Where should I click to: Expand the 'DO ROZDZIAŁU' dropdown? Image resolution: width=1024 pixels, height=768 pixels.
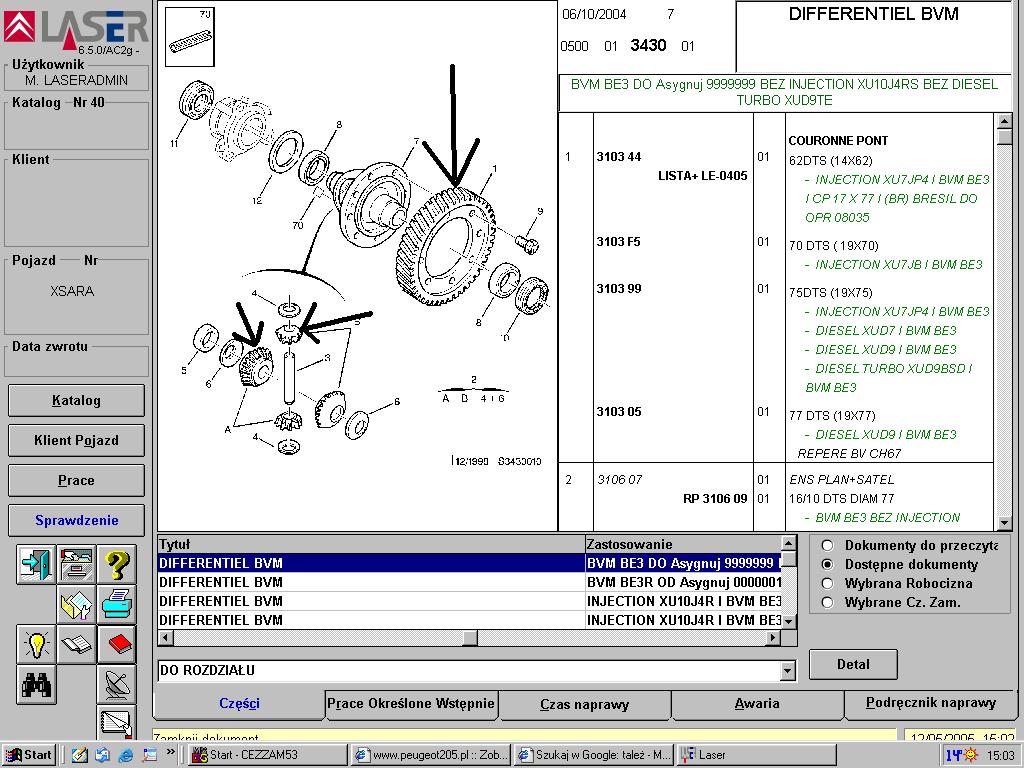click(788, 671)
